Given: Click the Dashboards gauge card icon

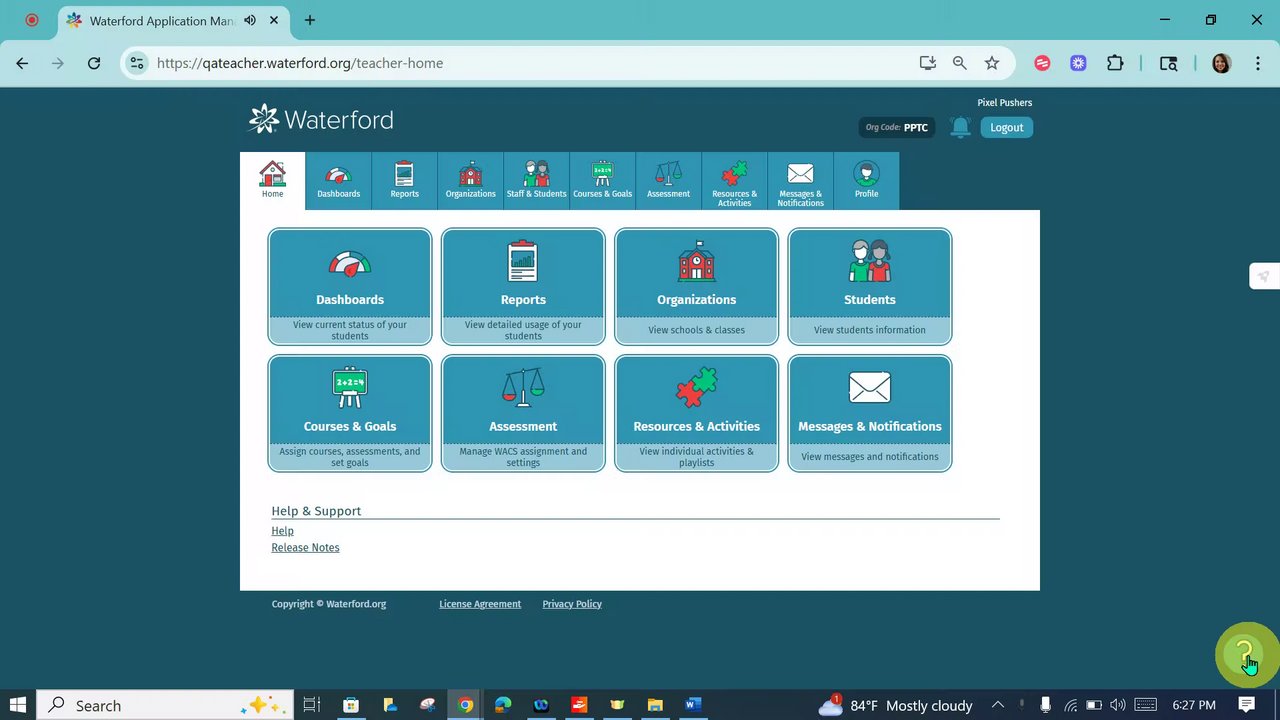Looking at the screenshot, I should [350, 262].
